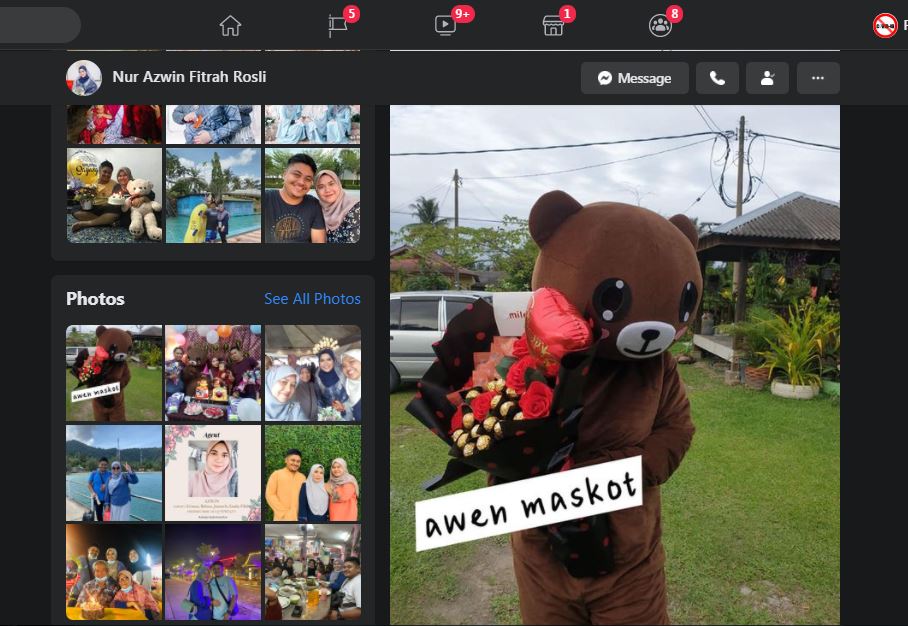Open the awen maskot bear photo thumbnail

114,373
